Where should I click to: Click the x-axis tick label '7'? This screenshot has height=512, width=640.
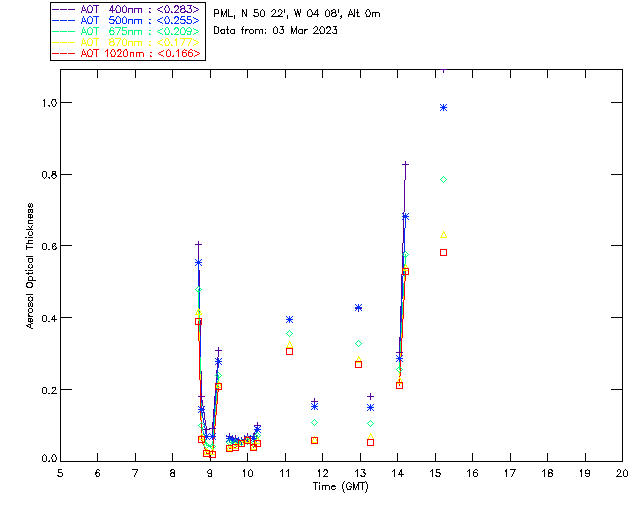click(x=135, y=473)
